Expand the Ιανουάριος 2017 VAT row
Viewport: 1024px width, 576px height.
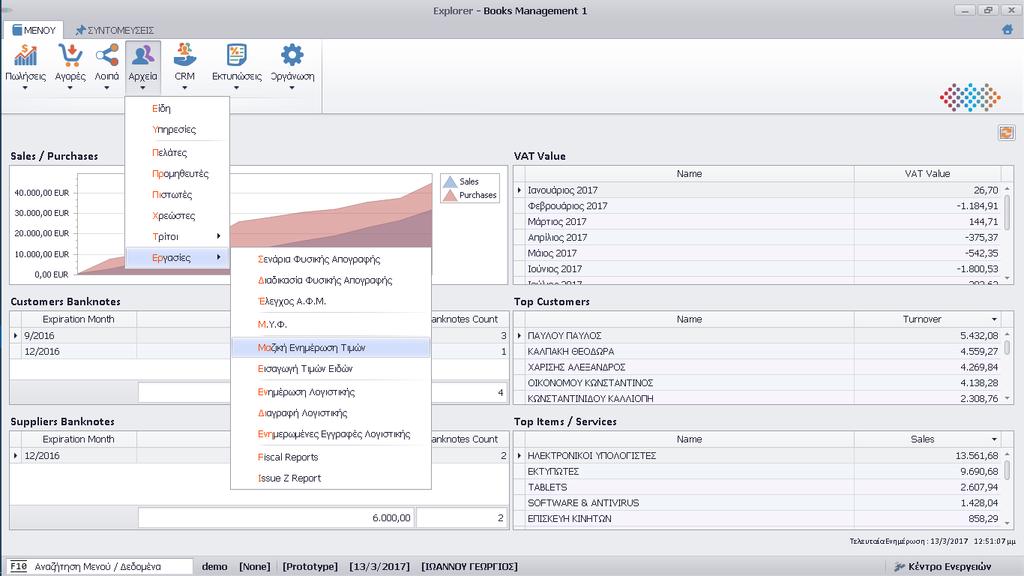click(519, 190)
